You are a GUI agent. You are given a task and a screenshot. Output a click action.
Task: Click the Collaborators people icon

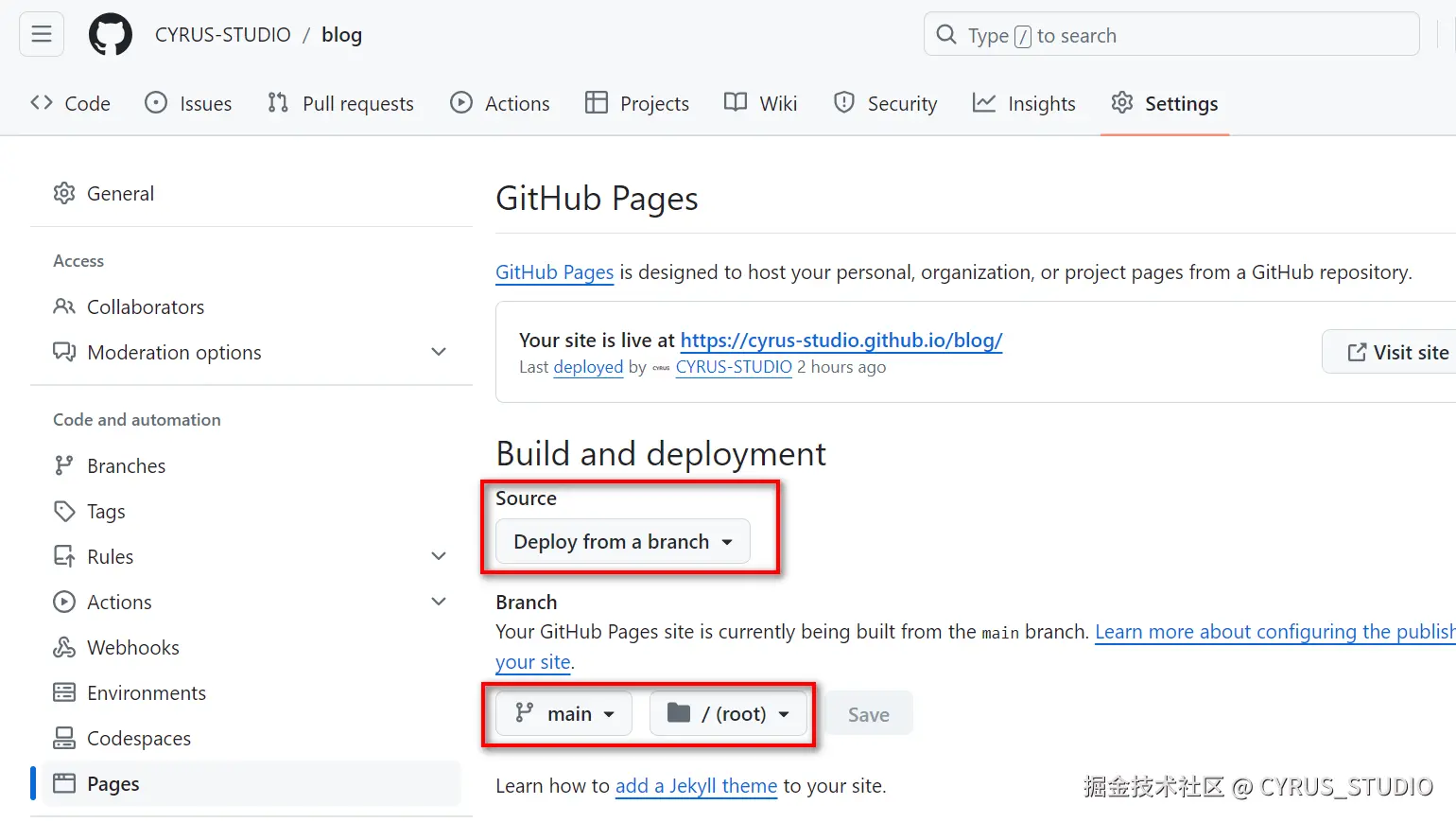point(64,306)
